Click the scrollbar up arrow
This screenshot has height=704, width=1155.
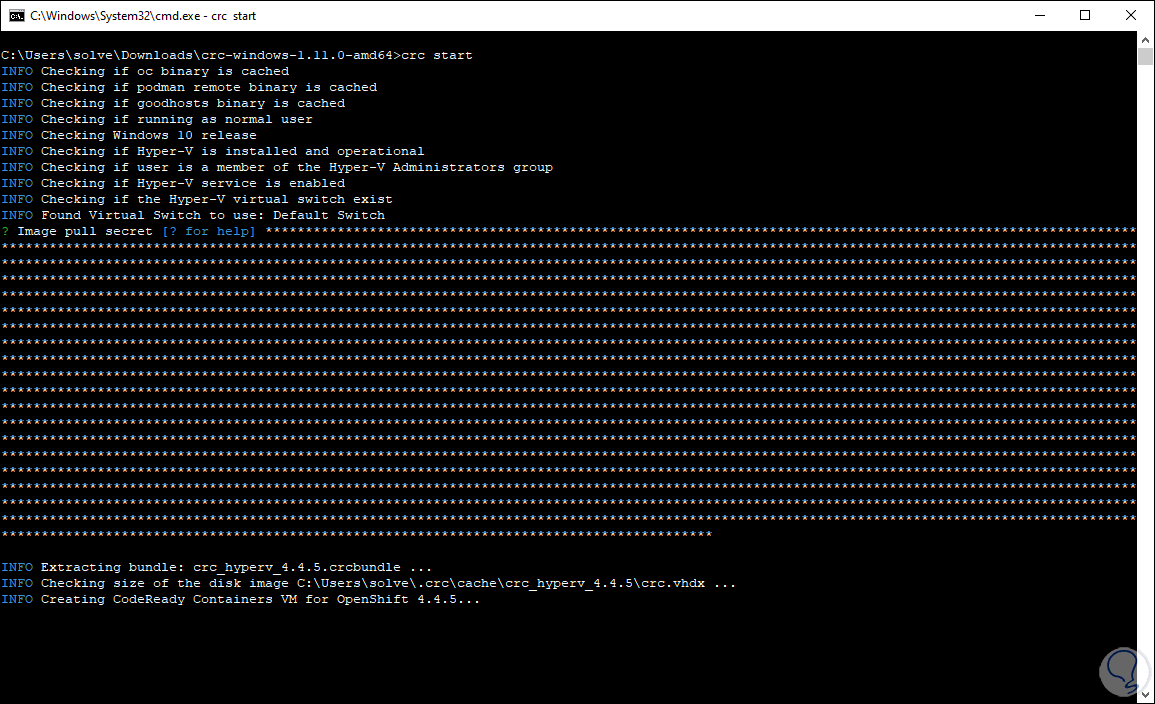[x=1145, y=40]
